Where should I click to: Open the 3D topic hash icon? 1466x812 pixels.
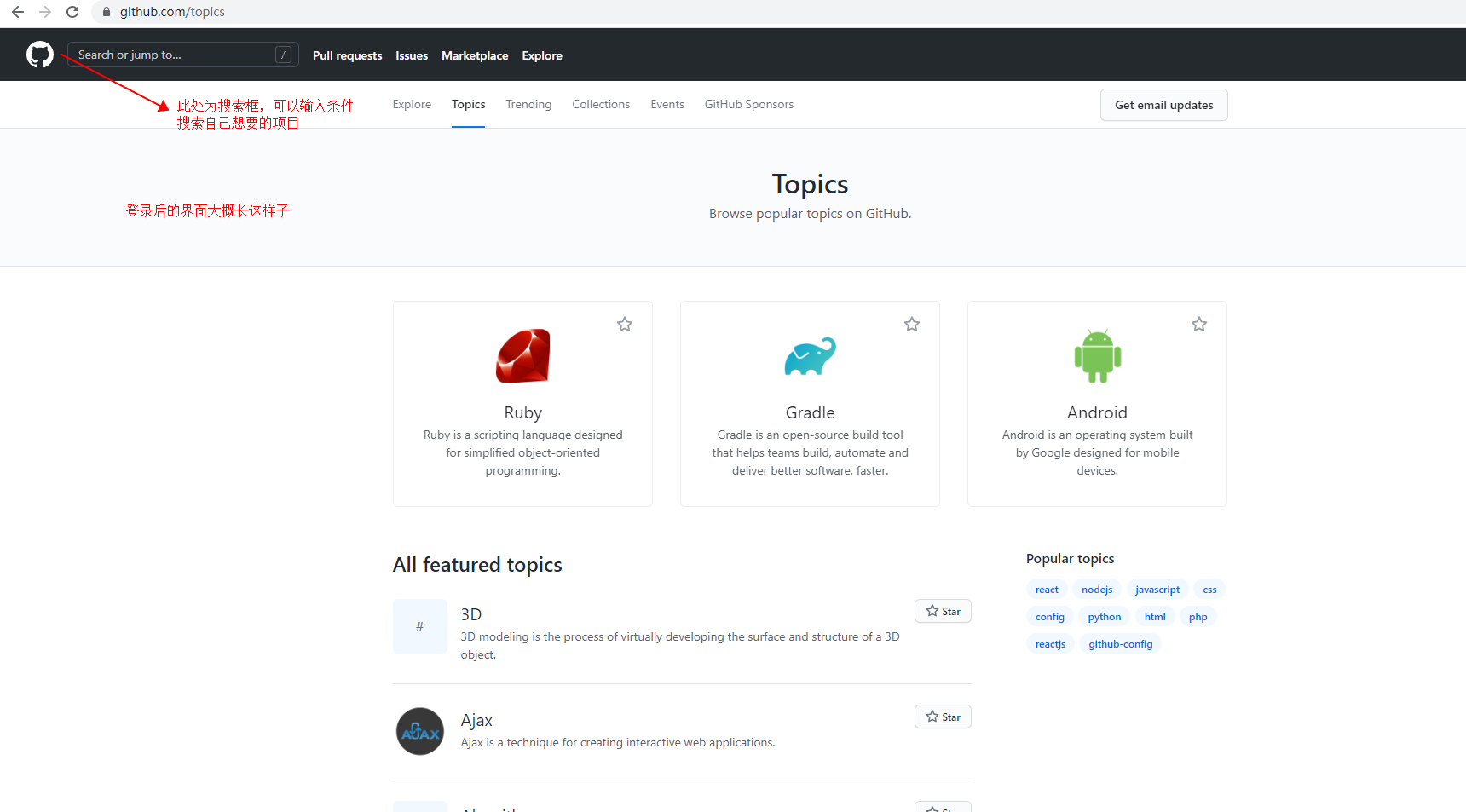(420, 626)
